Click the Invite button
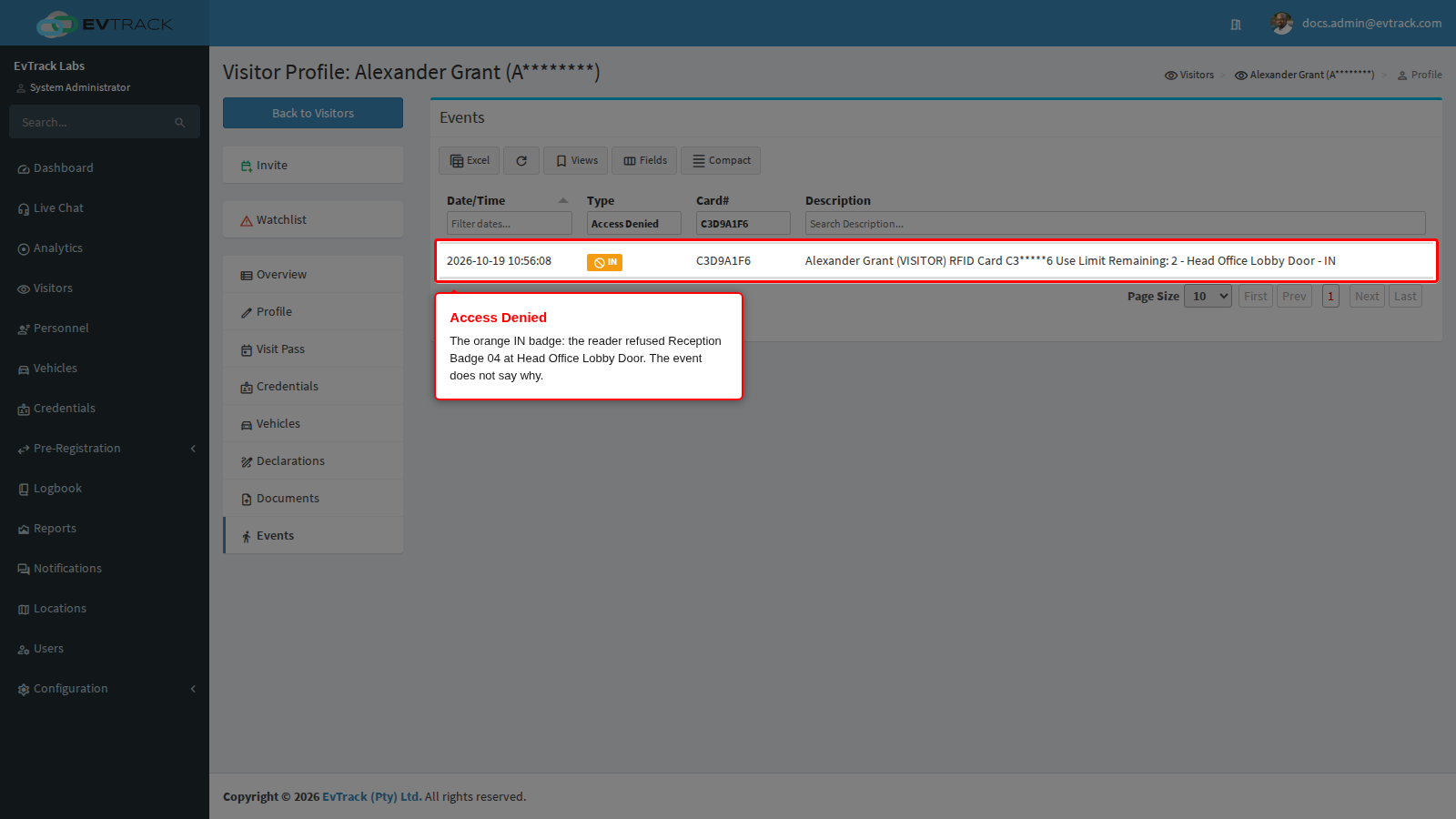Viewport: 1456px width, 819px height. [x=313, y=166]
